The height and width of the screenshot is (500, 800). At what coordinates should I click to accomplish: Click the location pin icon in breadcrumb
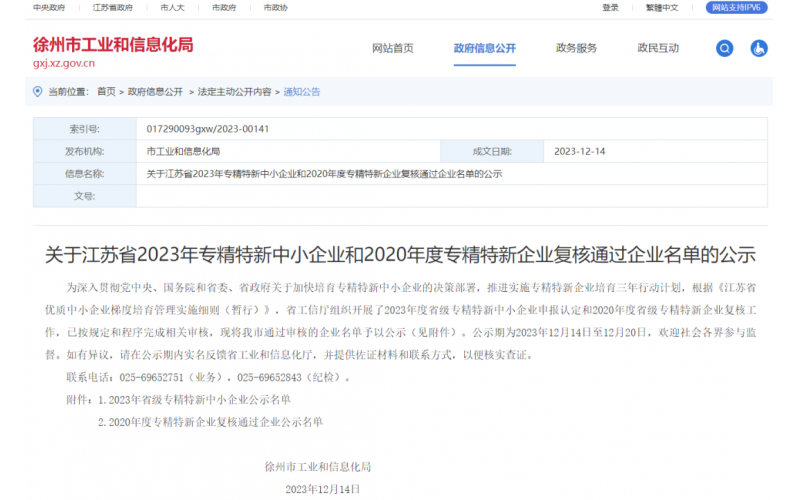(37, 92)
